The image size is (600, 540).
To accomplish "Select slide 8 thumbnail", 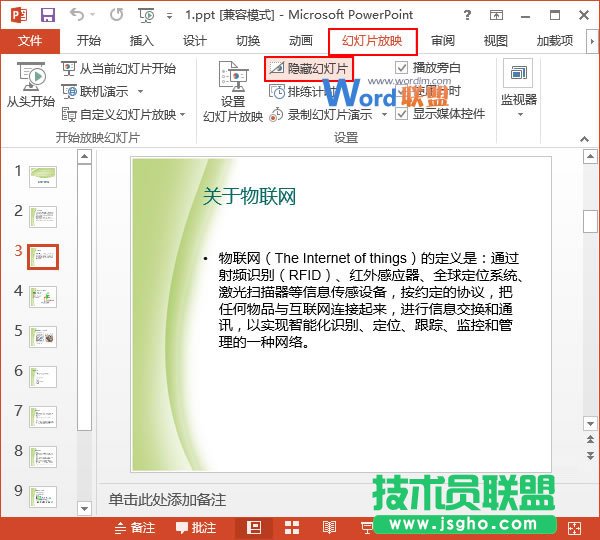I will coord(43,457).
